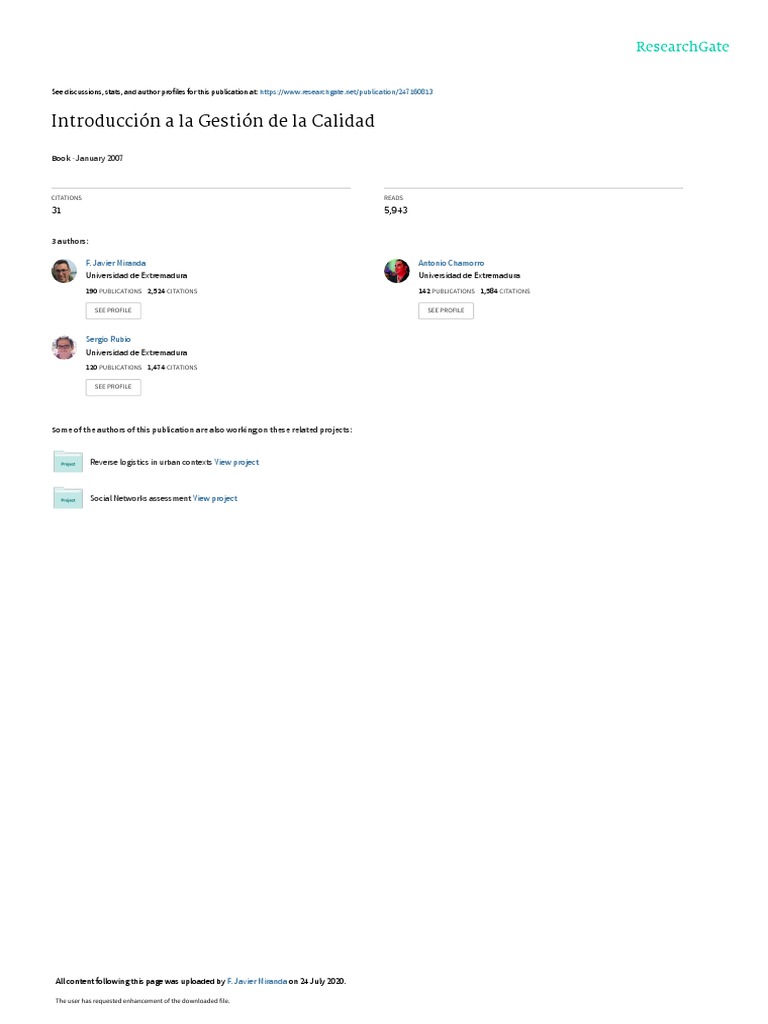Open the researchgate.net publication URL link

point(346,92)
